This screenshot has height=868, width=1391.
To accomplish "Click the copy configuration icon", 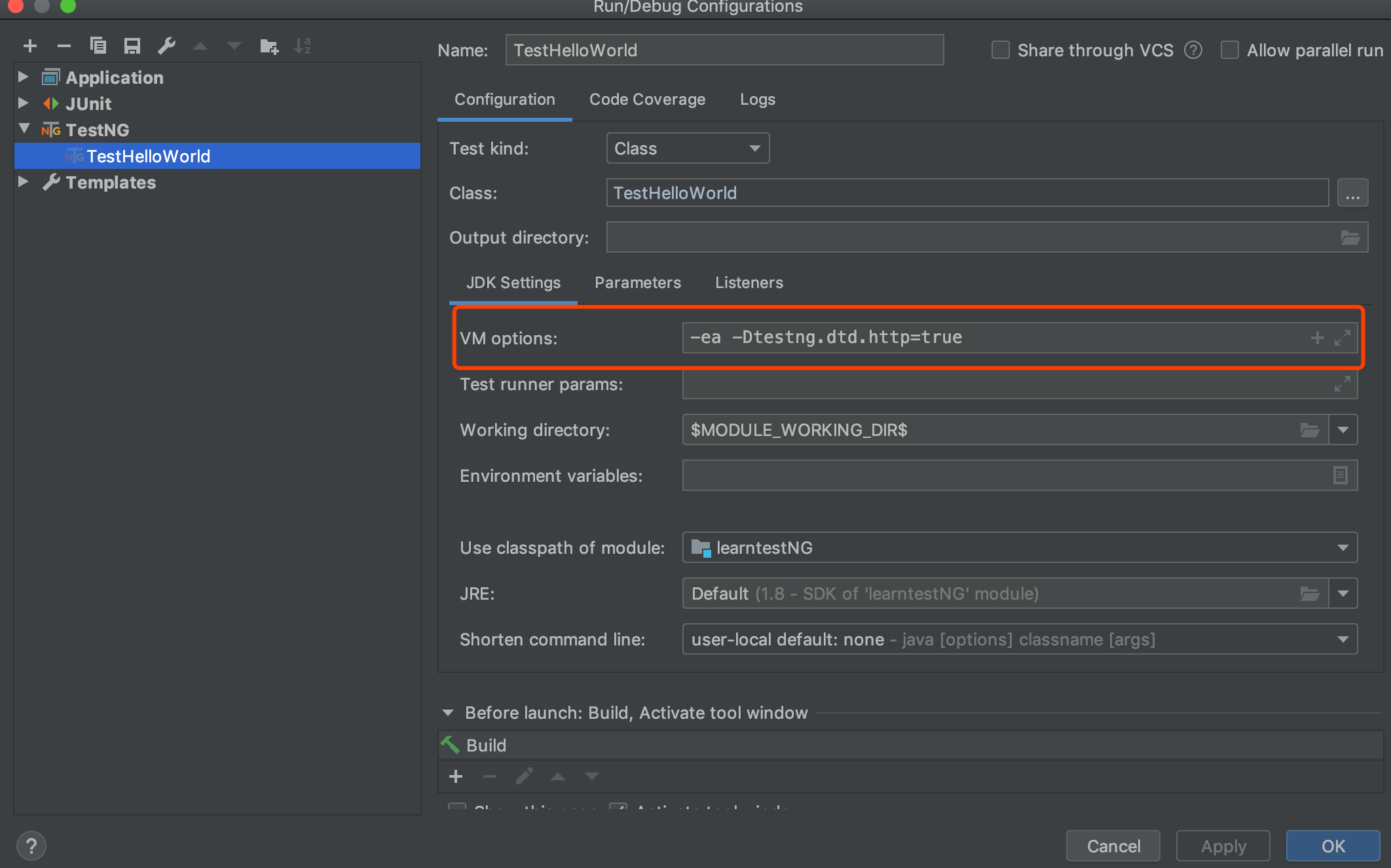I will click(x=98, y=46).
